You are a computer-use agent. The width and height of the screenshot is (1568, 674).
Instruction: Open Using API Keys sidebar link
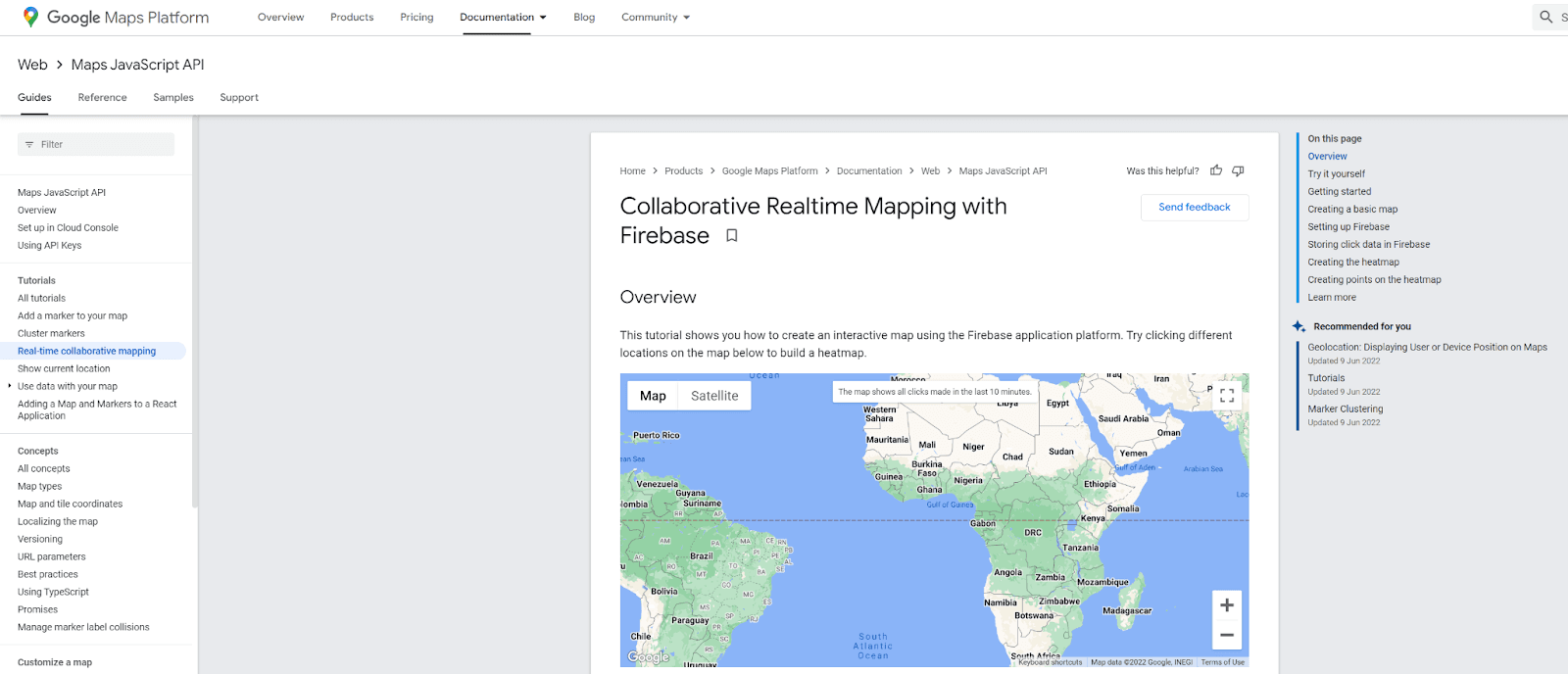tap(49, 246)
